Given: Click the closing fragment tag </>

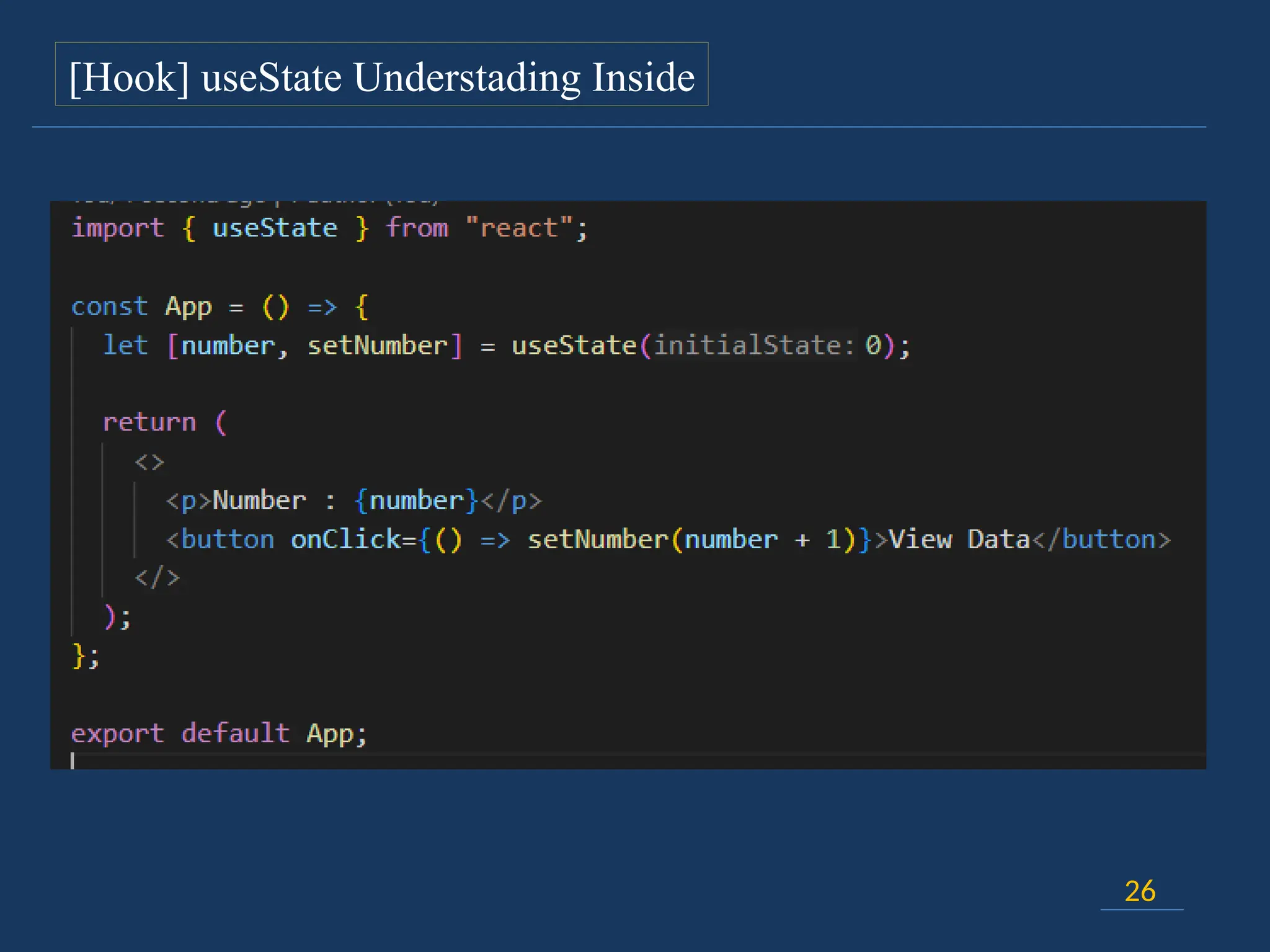Looking at the screenshot, I should (x=157, y=578).
